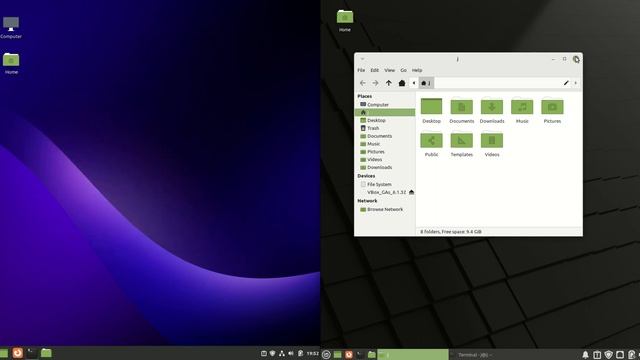Click the network icon in left tray

point(282,353)
